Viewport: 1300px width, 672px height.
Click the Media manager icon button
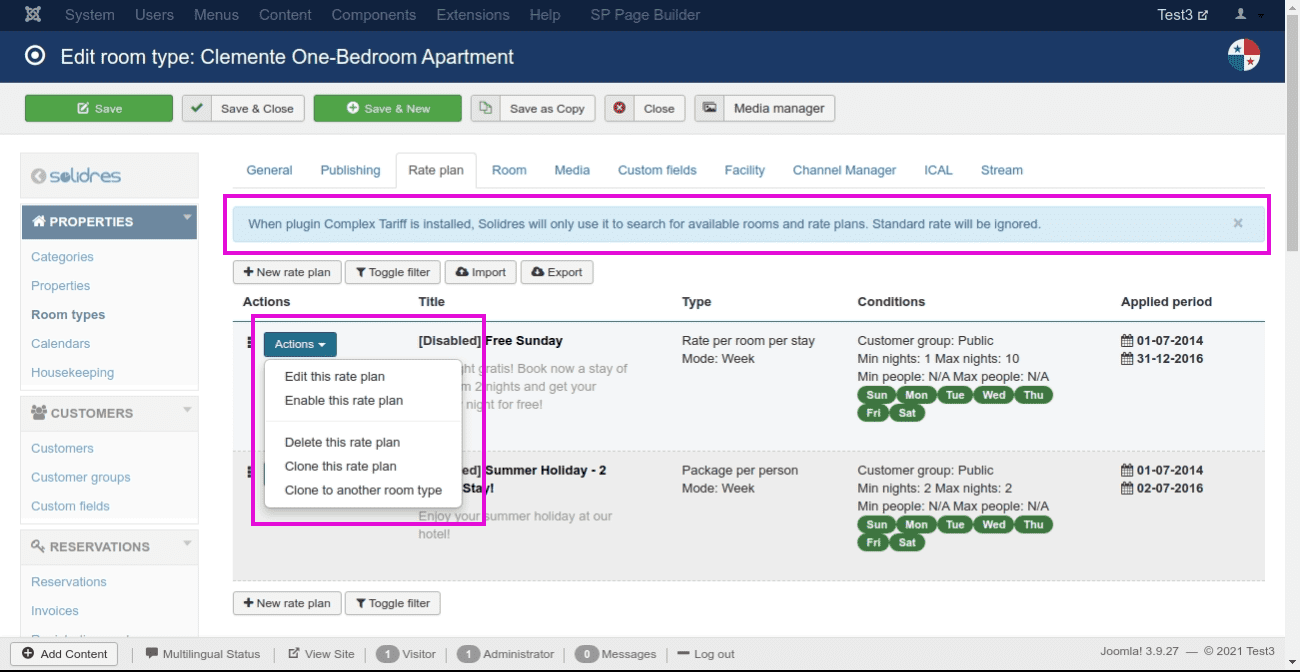click(x=709, y=108)
